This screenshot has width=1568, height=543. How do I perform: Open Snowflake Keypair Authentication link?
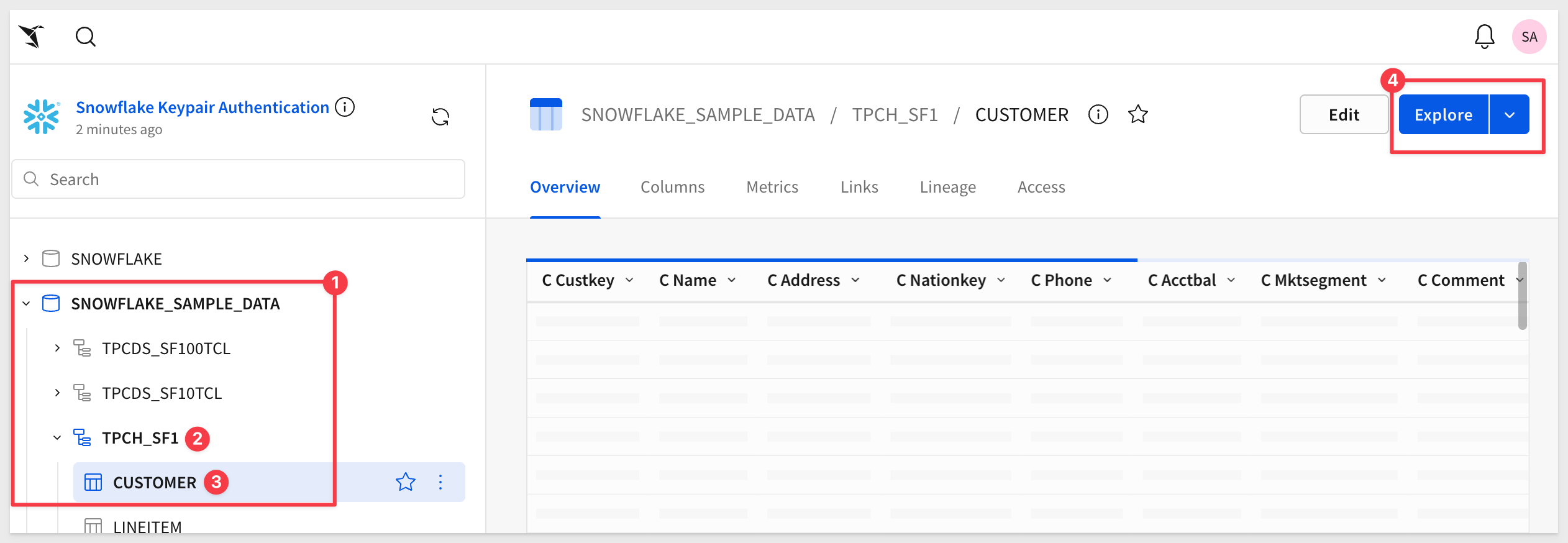203,107
